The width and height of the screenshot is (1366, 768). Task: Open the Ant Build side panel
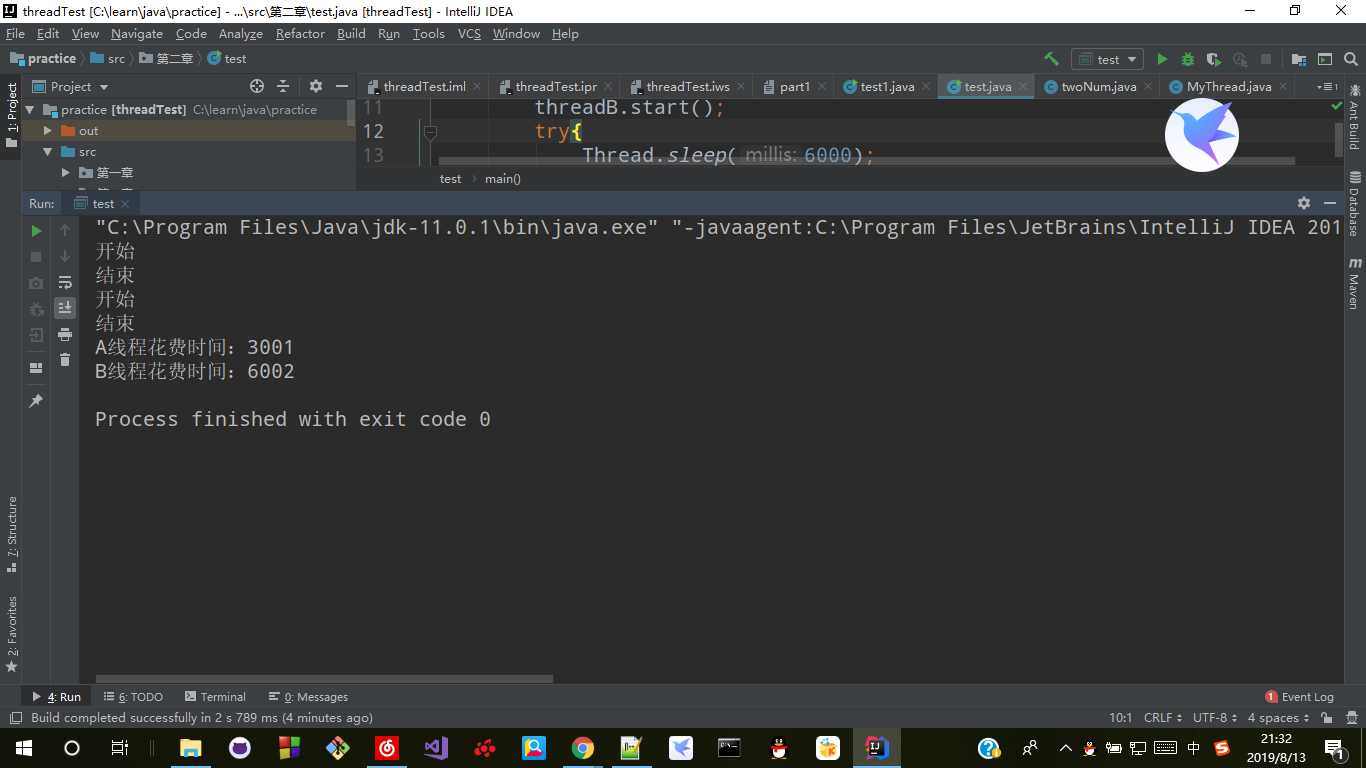[1355, 116]
